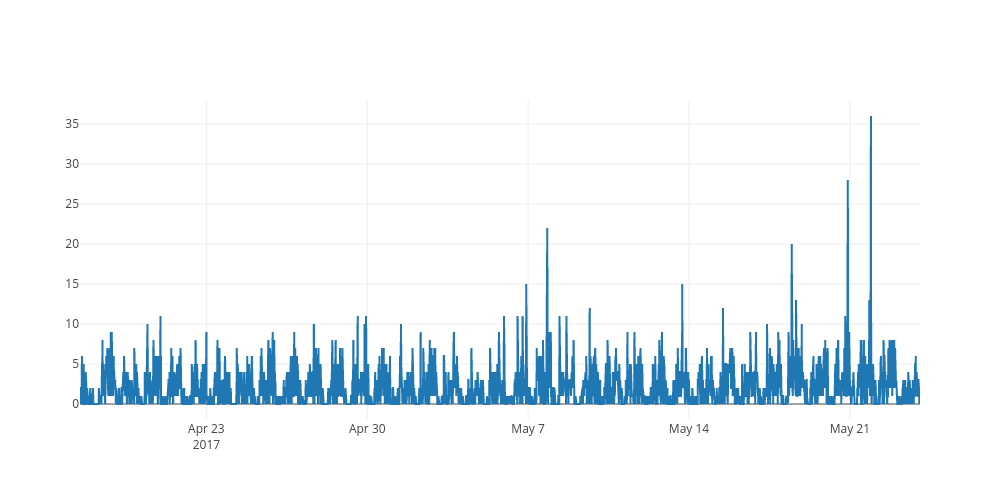Screen dimensions: 1000x500
Task: Click the peak of 20 before May 21
Action: pos(792,246)
